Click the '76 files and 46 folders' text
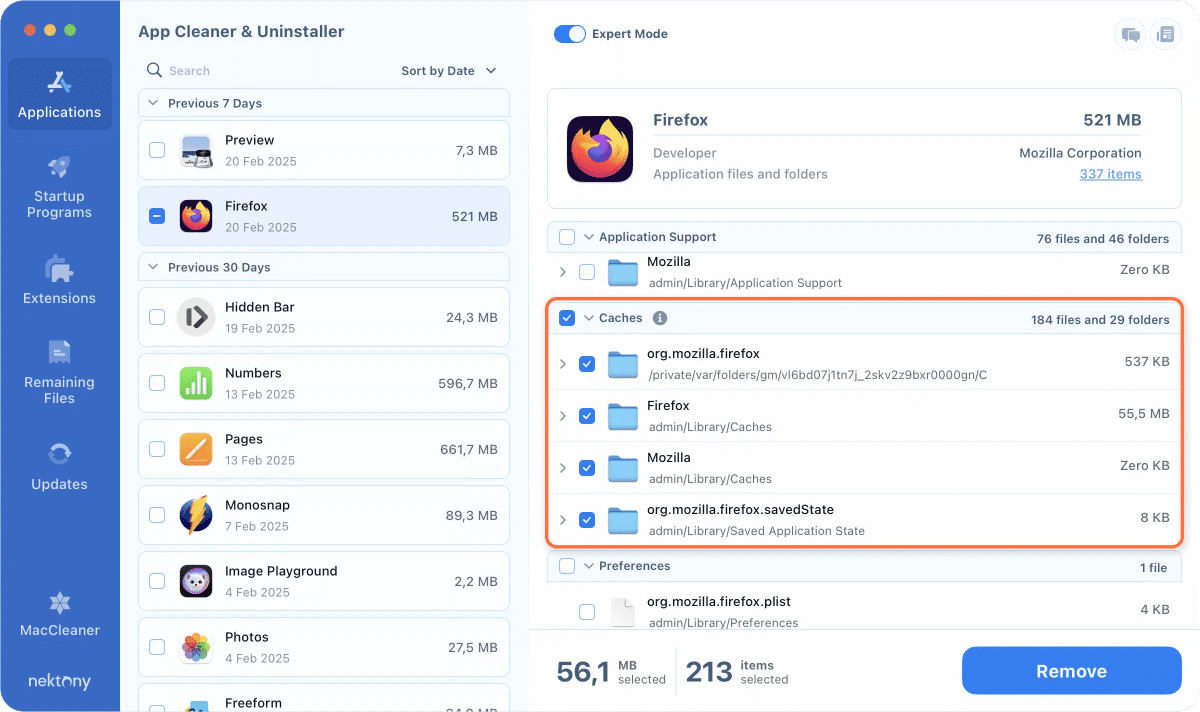The height and width of the screenshot is (712, 1200). coord(1103,239)
